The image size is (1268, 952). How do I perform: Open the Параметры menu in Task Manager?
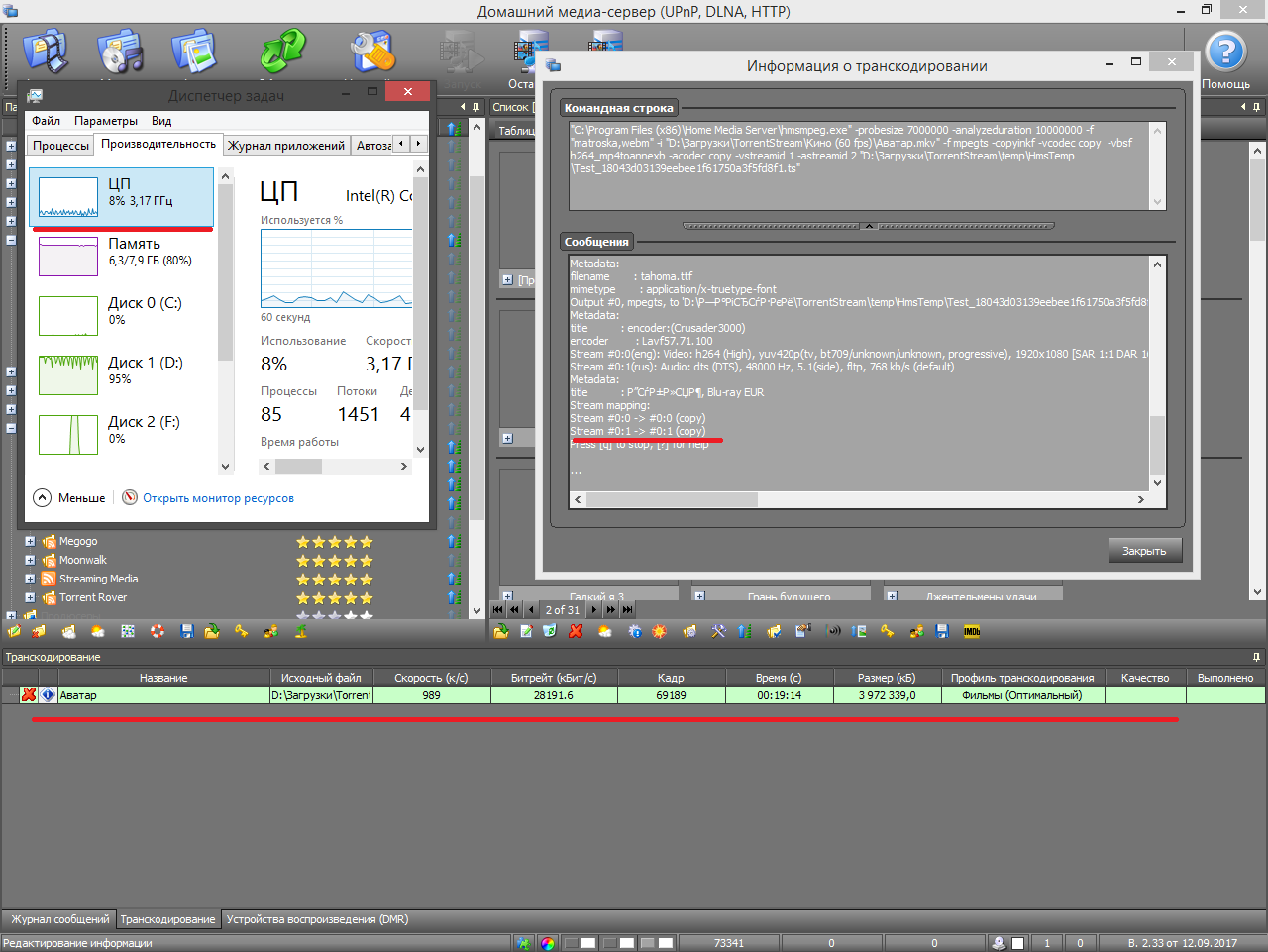(106, 121)
